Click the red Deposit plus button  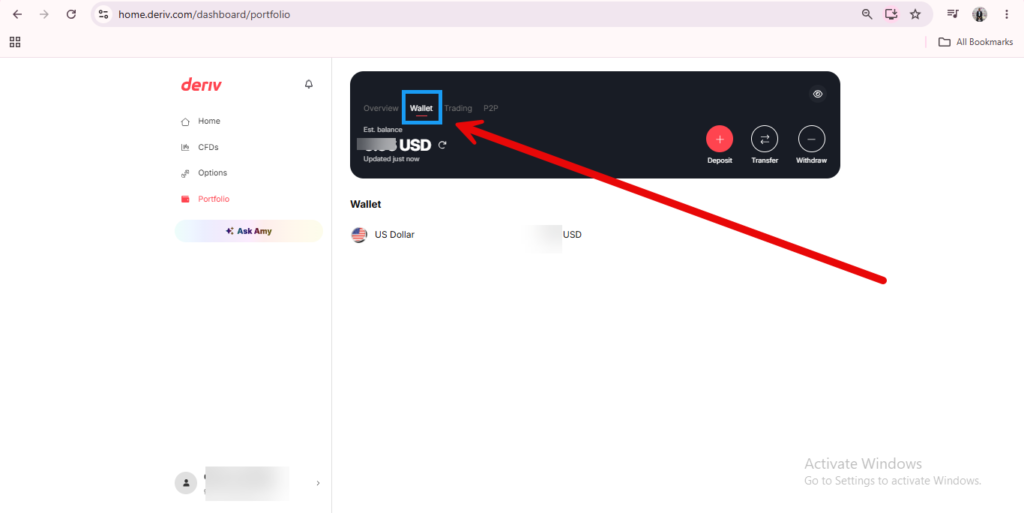click(720, 139)
